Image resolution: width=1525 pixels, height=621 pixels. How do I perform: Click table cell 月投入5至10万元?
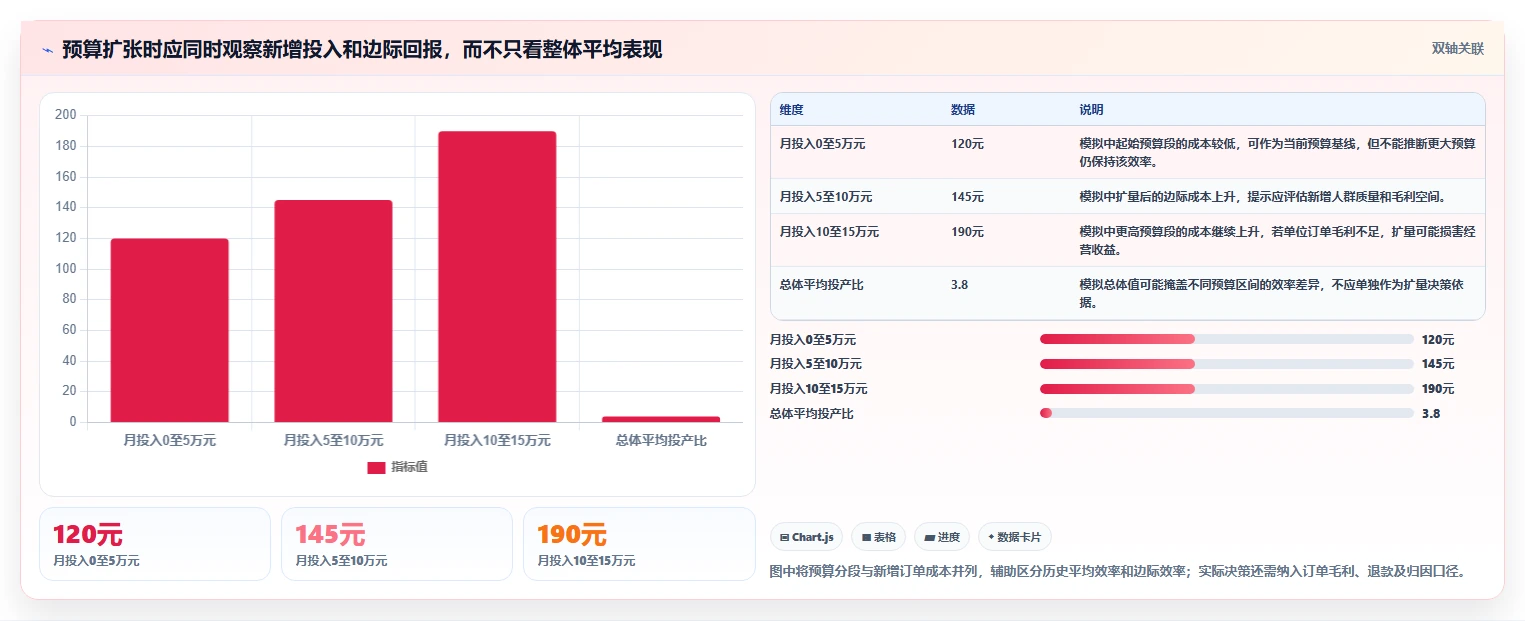tap(826, 197)
